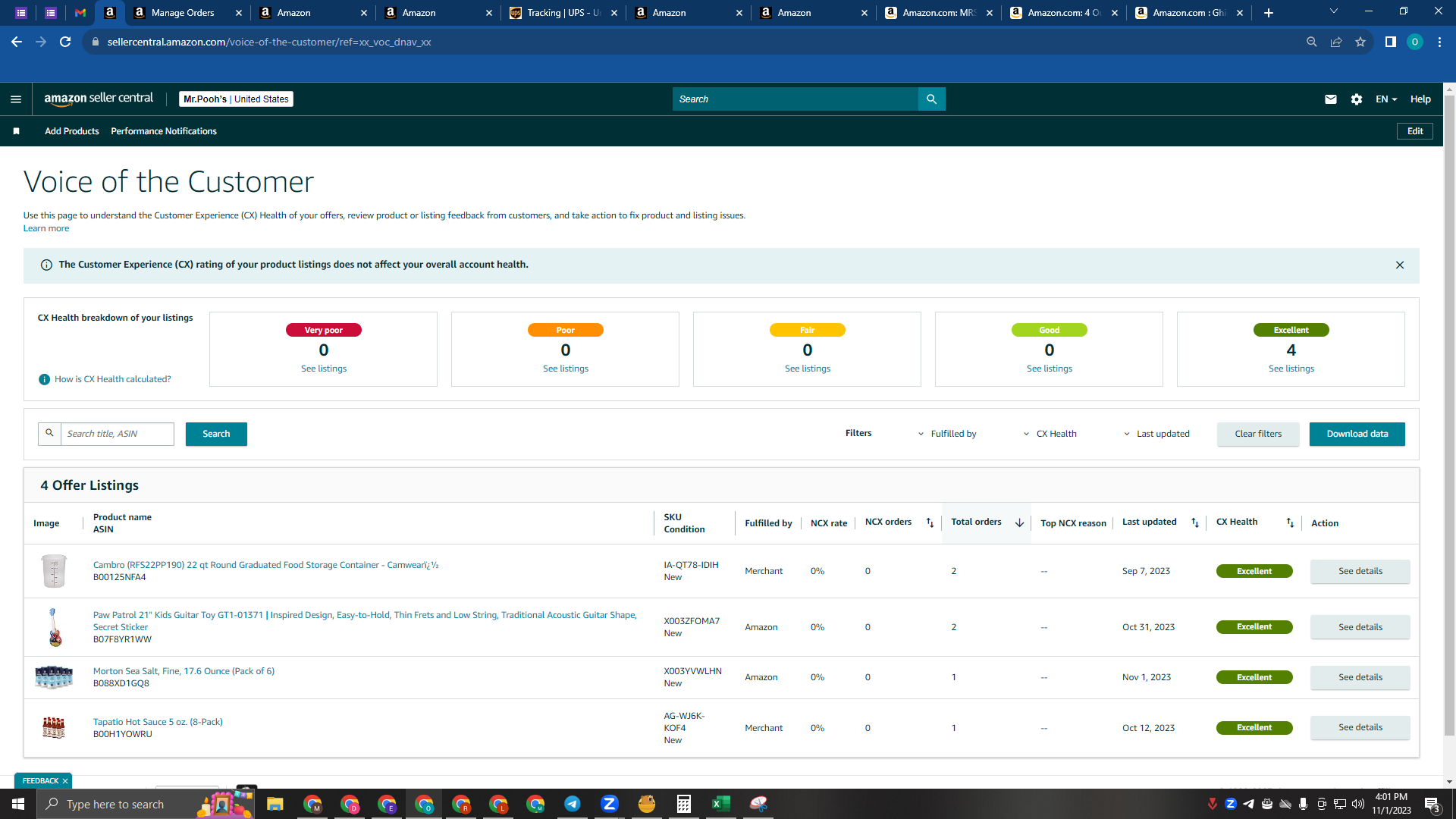Open browser zoom magnifier icon
1456x819 pixels.
(1312, 42)
